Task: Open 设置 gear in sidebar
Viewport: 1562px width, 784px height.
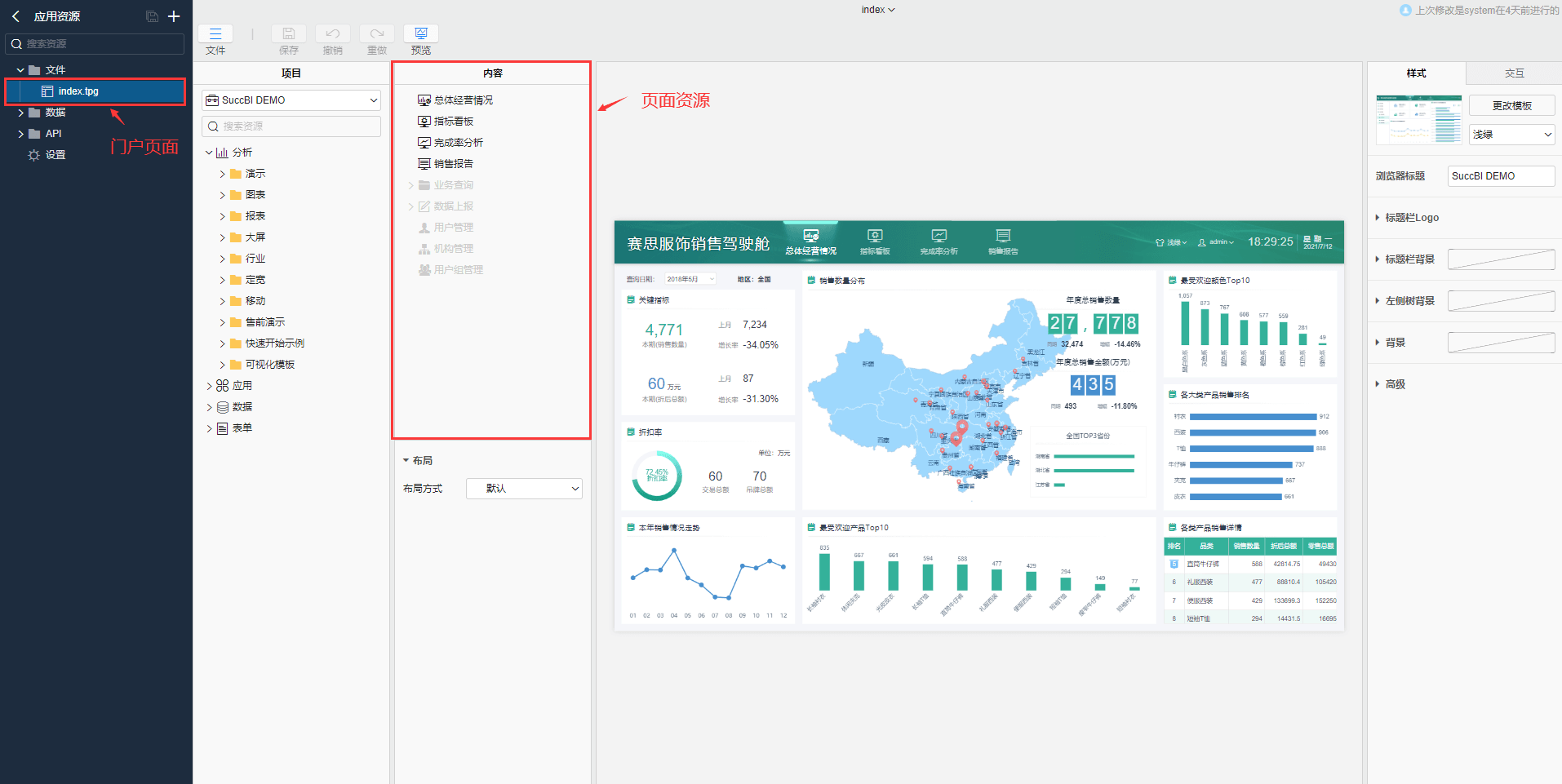Action: click(33, 155)
